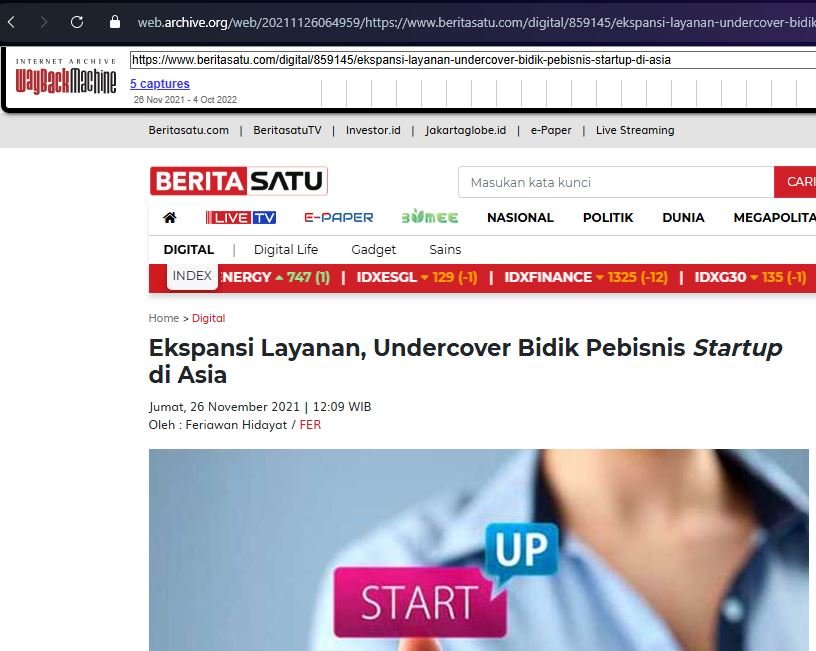
Task: Open the BUMEE logo link
Action: point(430,217)
